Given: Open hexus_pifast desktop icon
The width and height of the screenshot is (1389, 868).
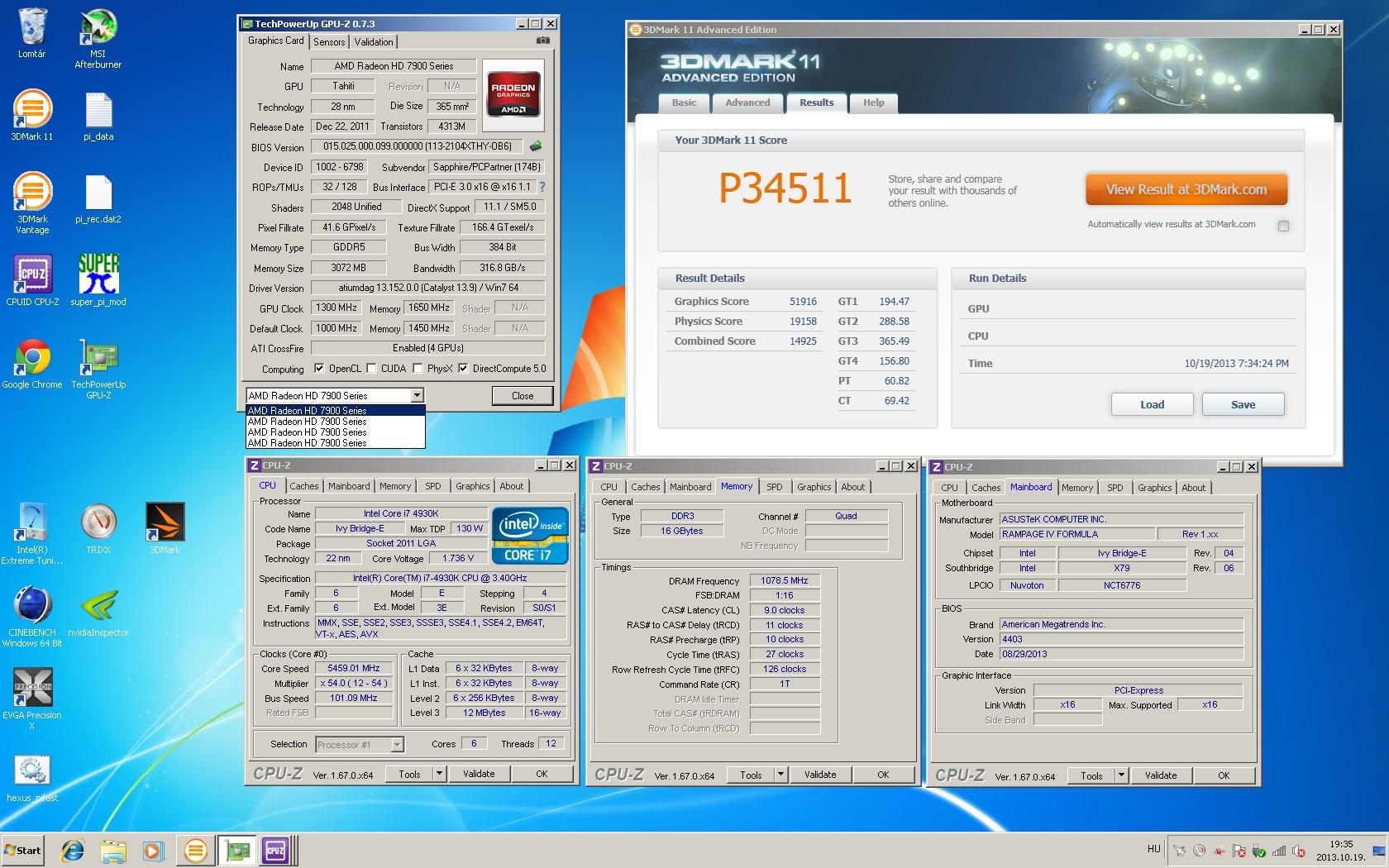Looking at the screenshot, I should (x=31, y=777).
